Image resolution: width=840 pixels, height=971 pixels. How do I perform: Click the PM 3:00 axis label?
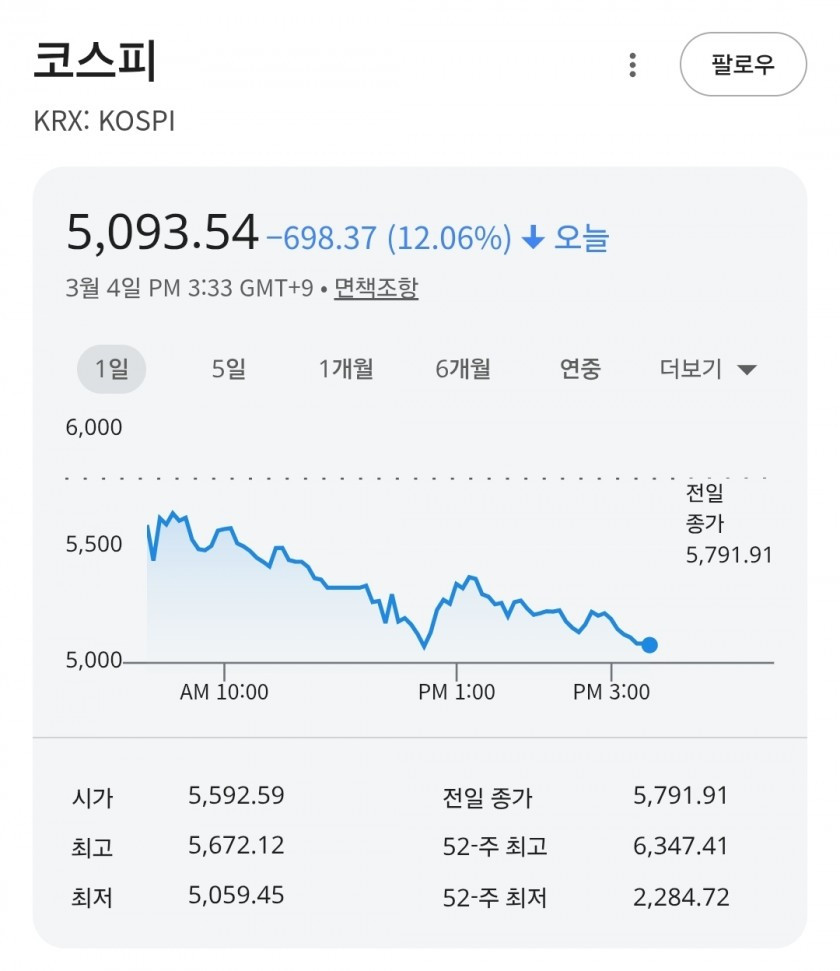coord(611,692)
